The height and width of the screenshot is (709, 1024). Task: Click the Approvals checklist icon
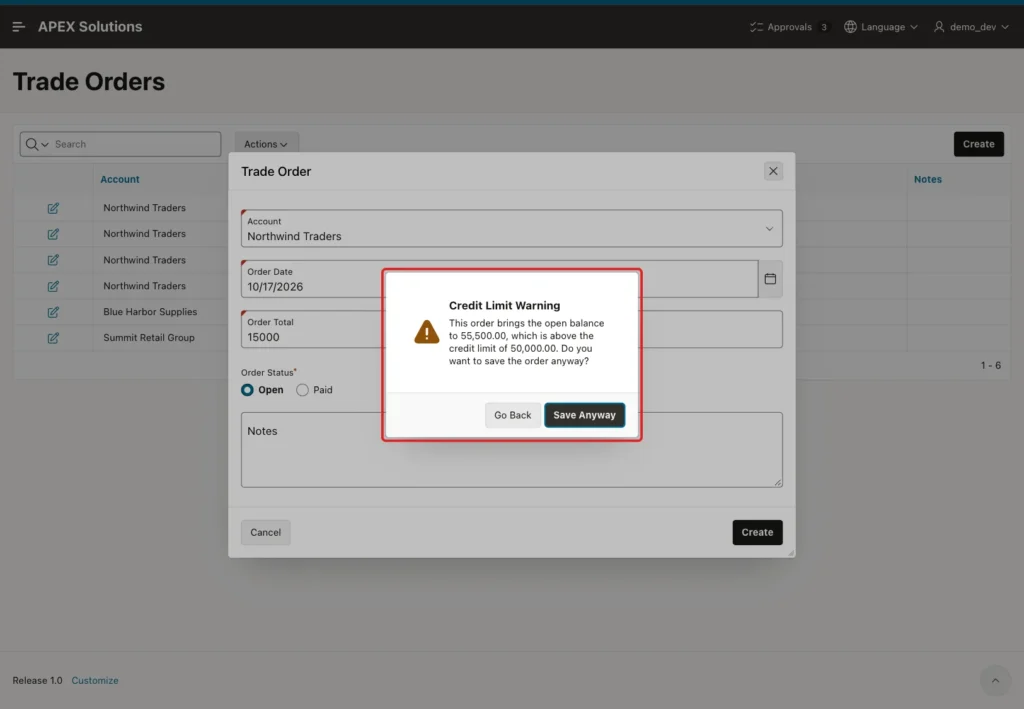pyautogui.click(x=756, y=27)
